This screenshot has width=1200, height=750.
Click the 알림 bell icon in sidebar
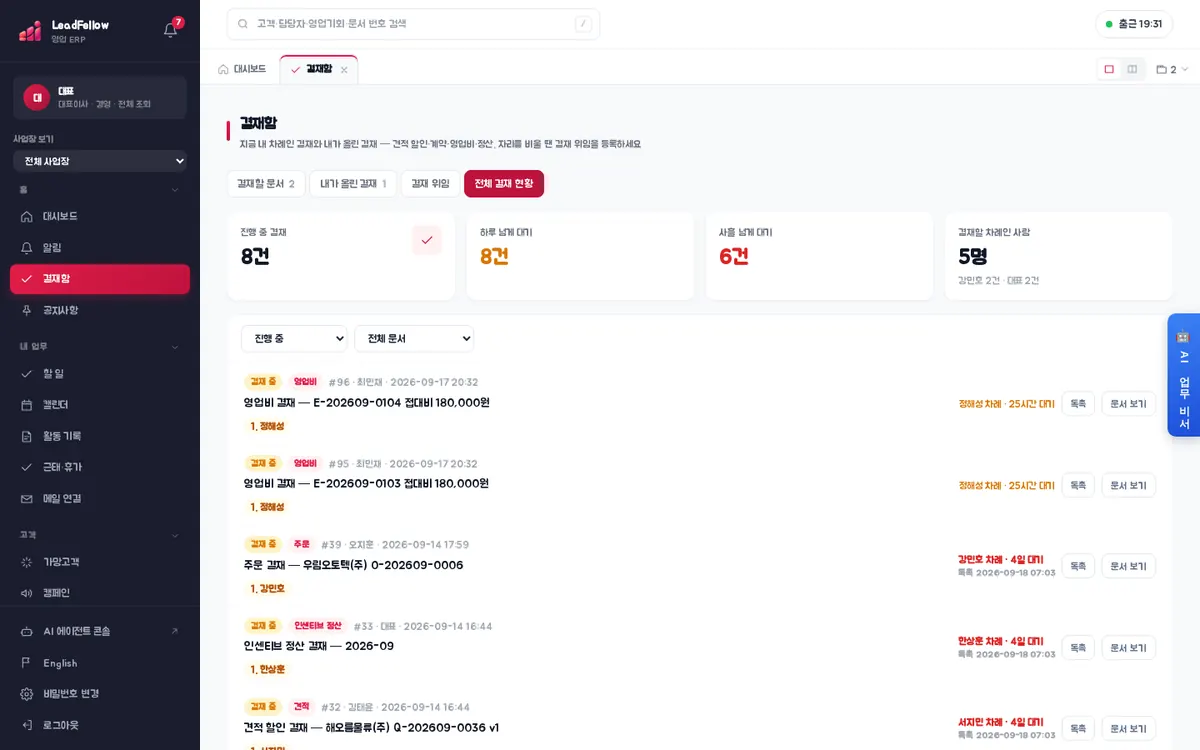pos(27,247)
